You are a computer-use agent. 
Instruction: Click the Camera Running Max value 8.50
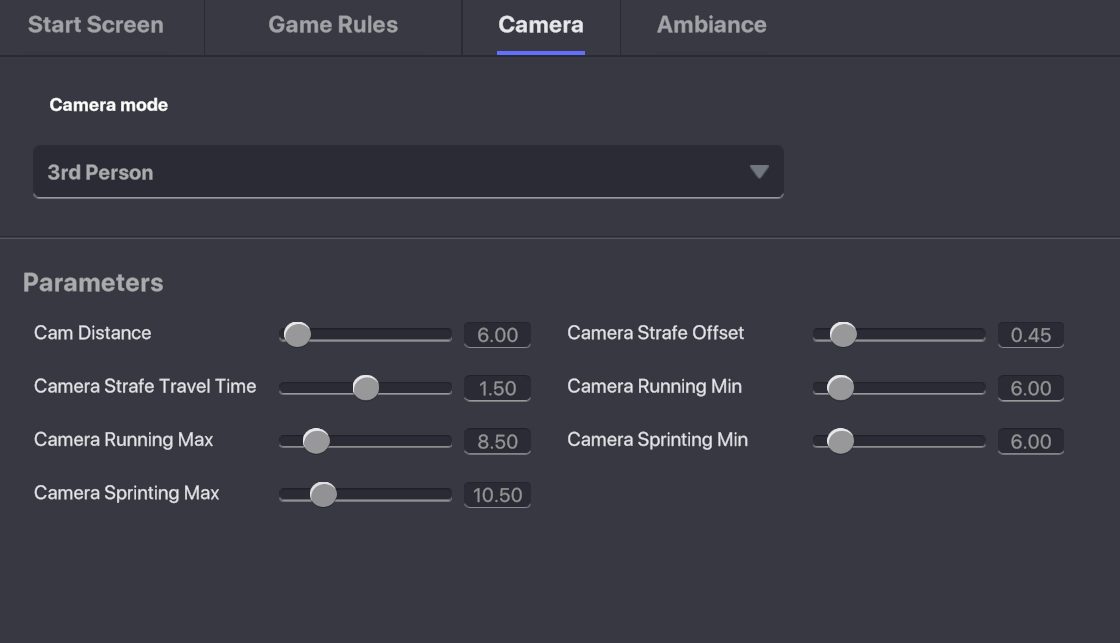pyautogui.click(x=497, y=441)
